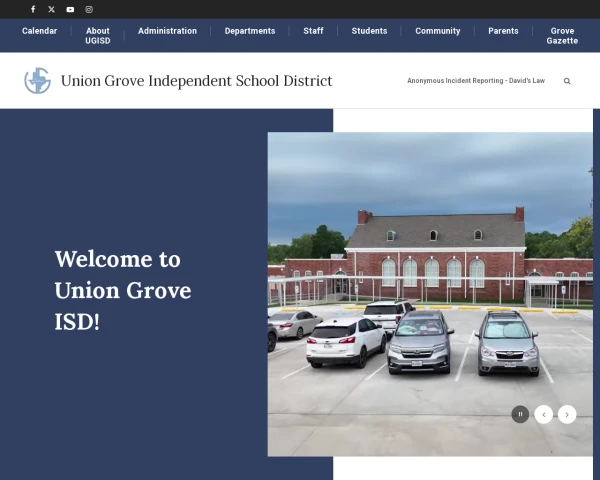Expand the Departments menu
This screenshot has height=480, width=600.
[x=250, y=31]
